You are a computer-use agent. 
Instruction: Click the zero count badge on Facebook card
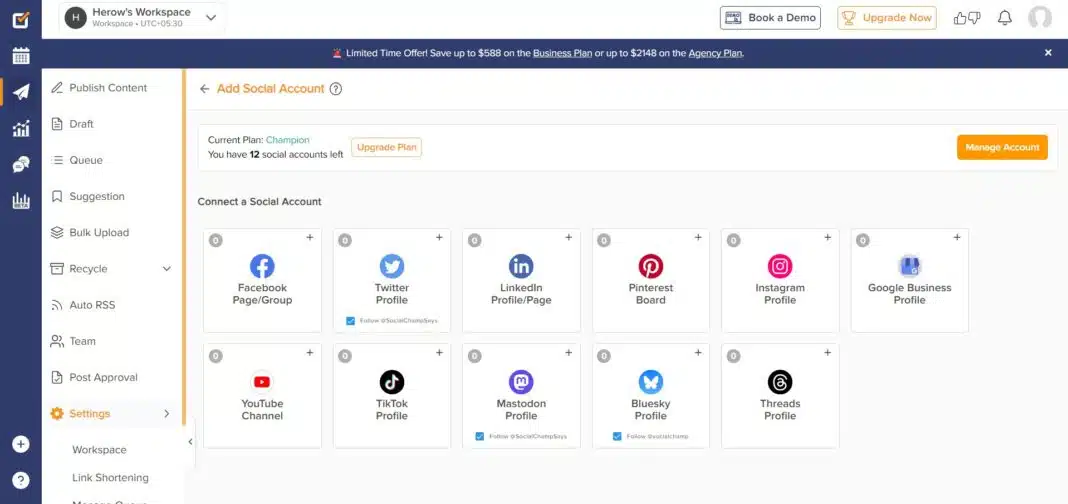(x=216, y=240)
